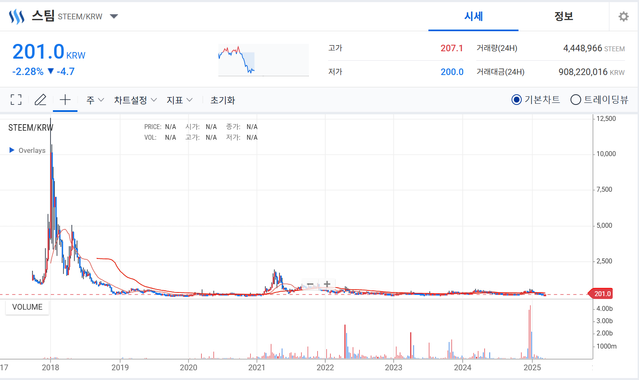The height and width of the screenshot is (380, 639).
Task: Select the 기본차트 radio button
Action: [516, 99]
